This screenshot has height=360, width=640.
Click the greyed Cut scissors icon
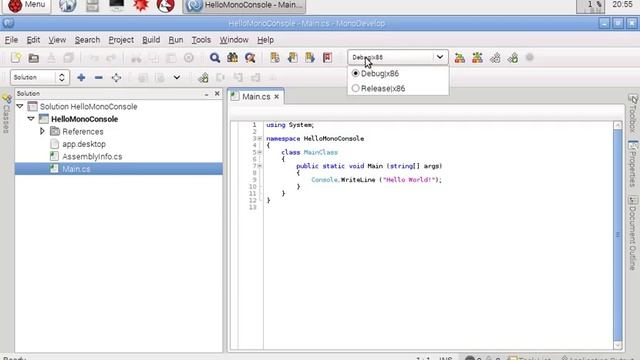136,58
